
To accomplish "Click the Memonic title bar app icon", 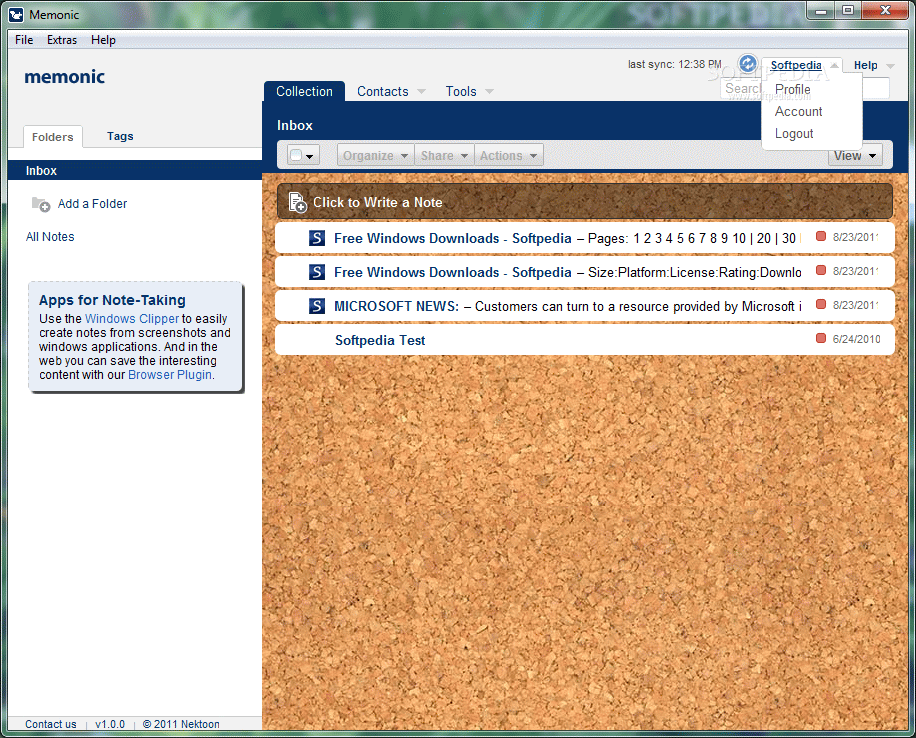I will (x=16, y=15).
